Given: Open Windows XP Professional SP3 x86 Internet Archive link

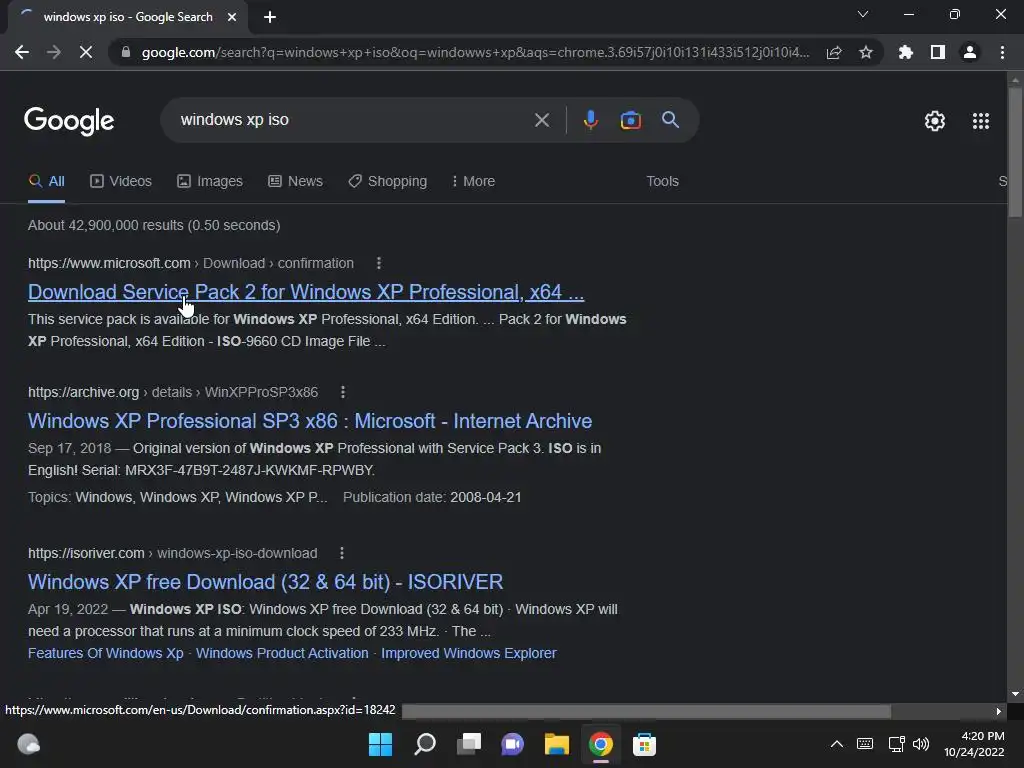Looking at the screenshot, I should pyautogui.click(x=310, y=421).
